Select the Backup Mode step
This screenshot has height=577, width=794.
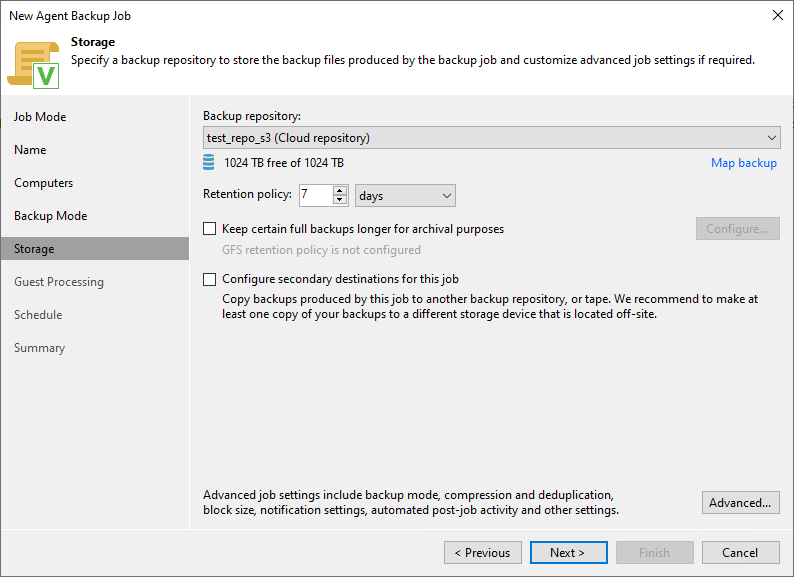click(x=50, y=216)
